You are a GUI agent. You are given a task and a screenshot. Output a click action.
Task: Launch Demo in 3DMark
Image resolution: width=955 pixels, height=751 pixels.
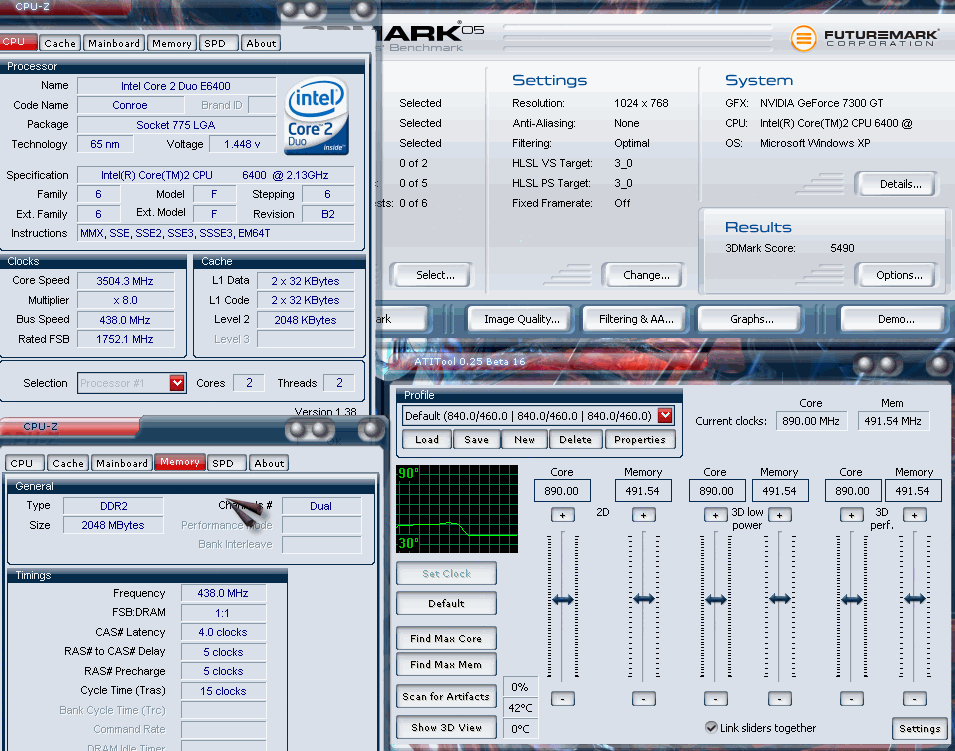pos(894,319)
